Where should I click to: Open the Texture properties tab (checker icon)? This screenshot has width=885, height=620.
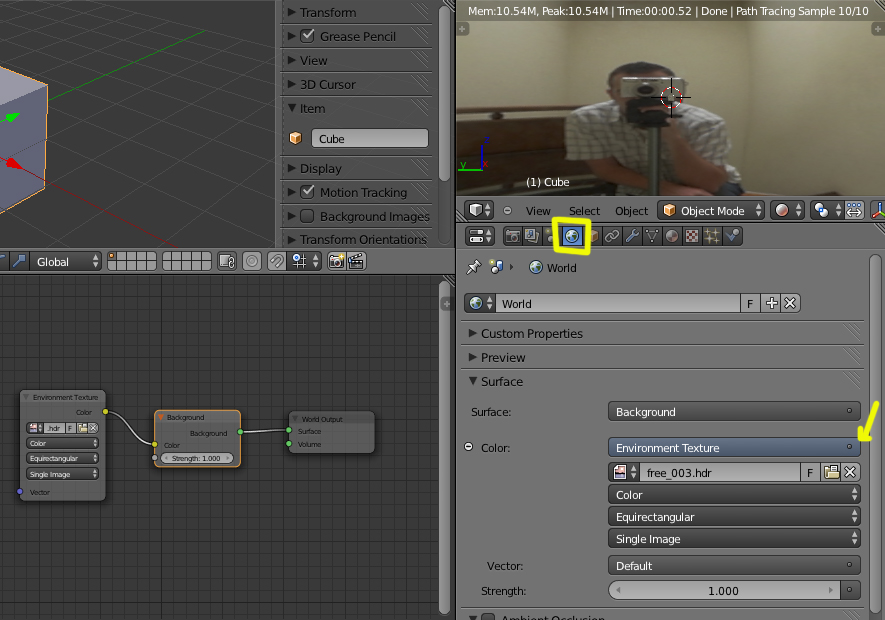point(691,236)
